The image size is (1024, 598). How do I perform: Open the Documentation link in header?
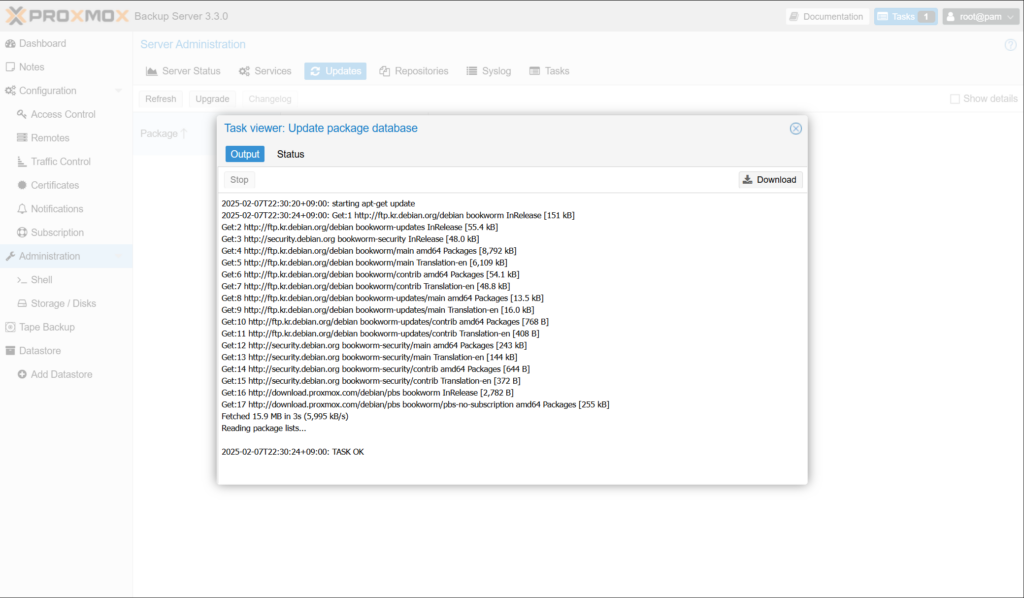pyautogui.click(x=825, y=17)
